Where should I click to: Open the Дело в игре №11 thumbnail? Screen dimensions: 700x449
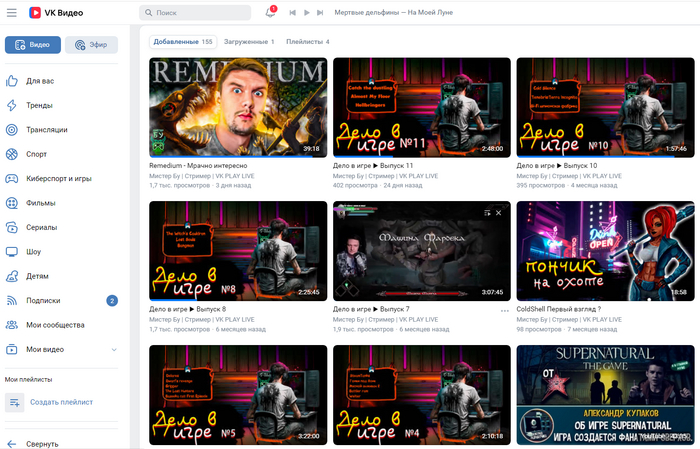click(422, 108)
